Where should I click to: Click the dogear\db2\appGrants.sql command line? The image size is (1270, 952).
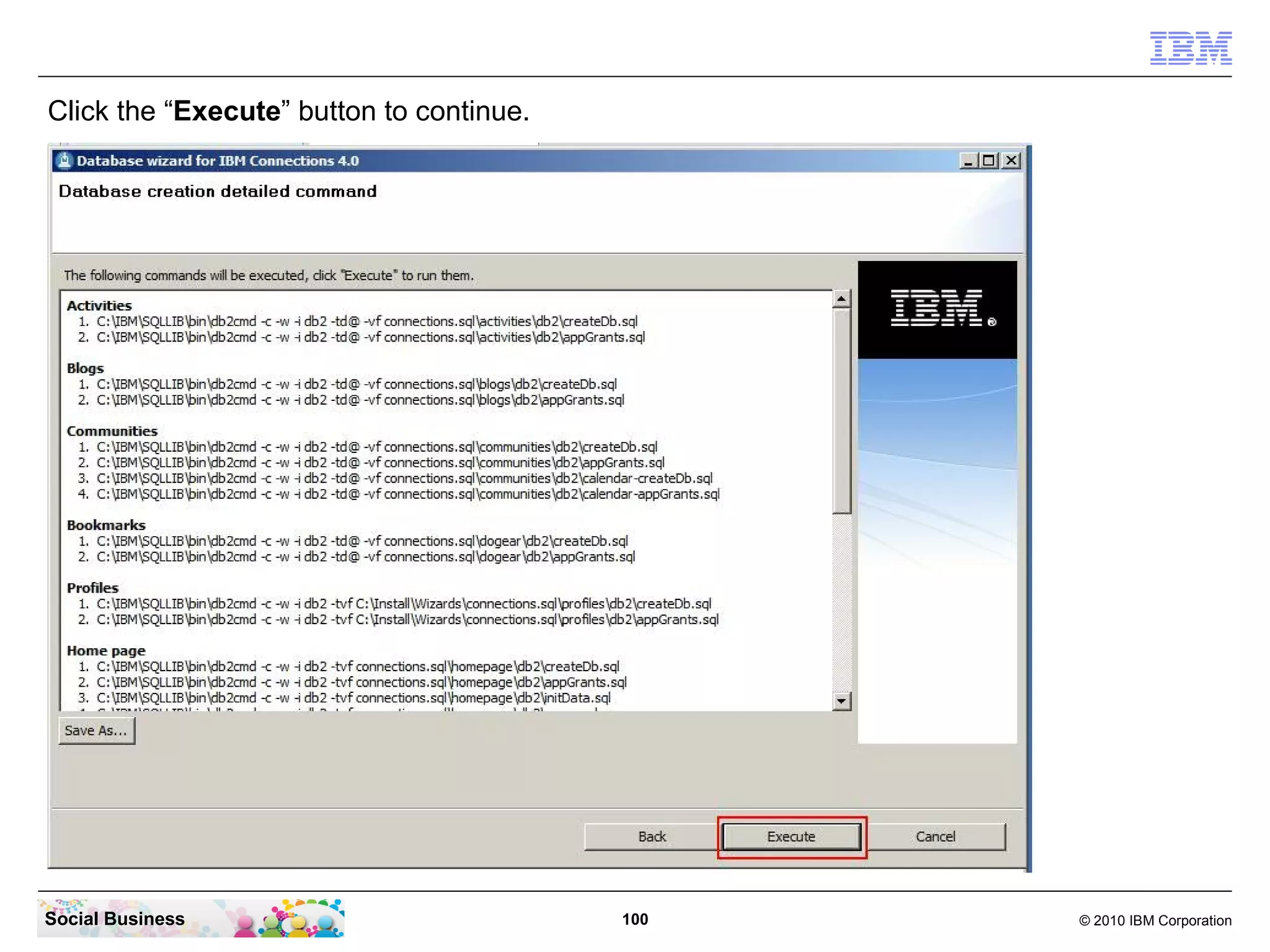tap(357, 557)
